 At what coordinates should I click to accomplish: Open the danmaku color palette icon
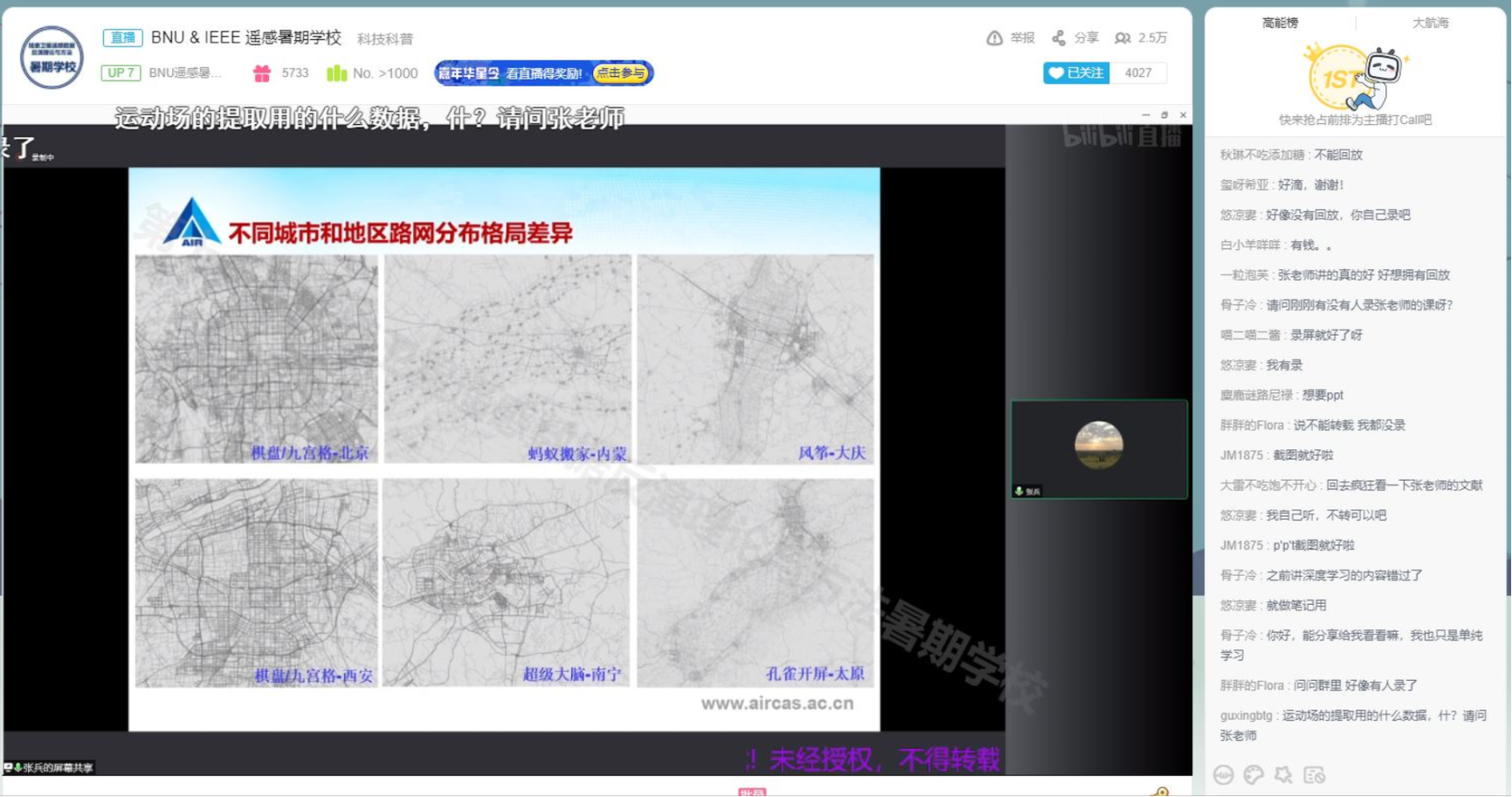1253,774
